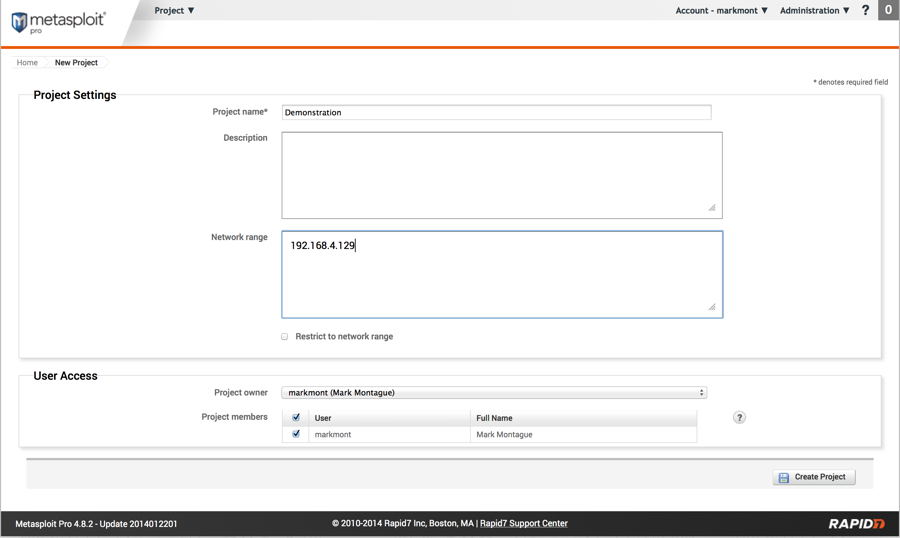This screenshot has width=900, height=538.
Task: Open the Project menu
Action: (x=174, y=10)
